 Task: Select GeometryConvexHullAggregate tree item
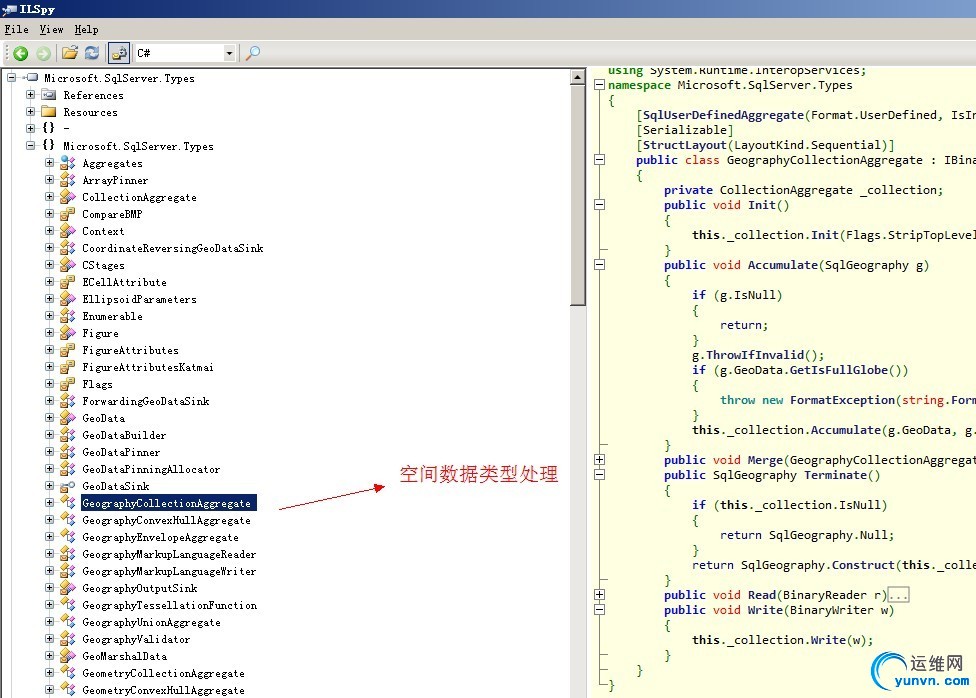pyautogui.click(x=163, y=690)
